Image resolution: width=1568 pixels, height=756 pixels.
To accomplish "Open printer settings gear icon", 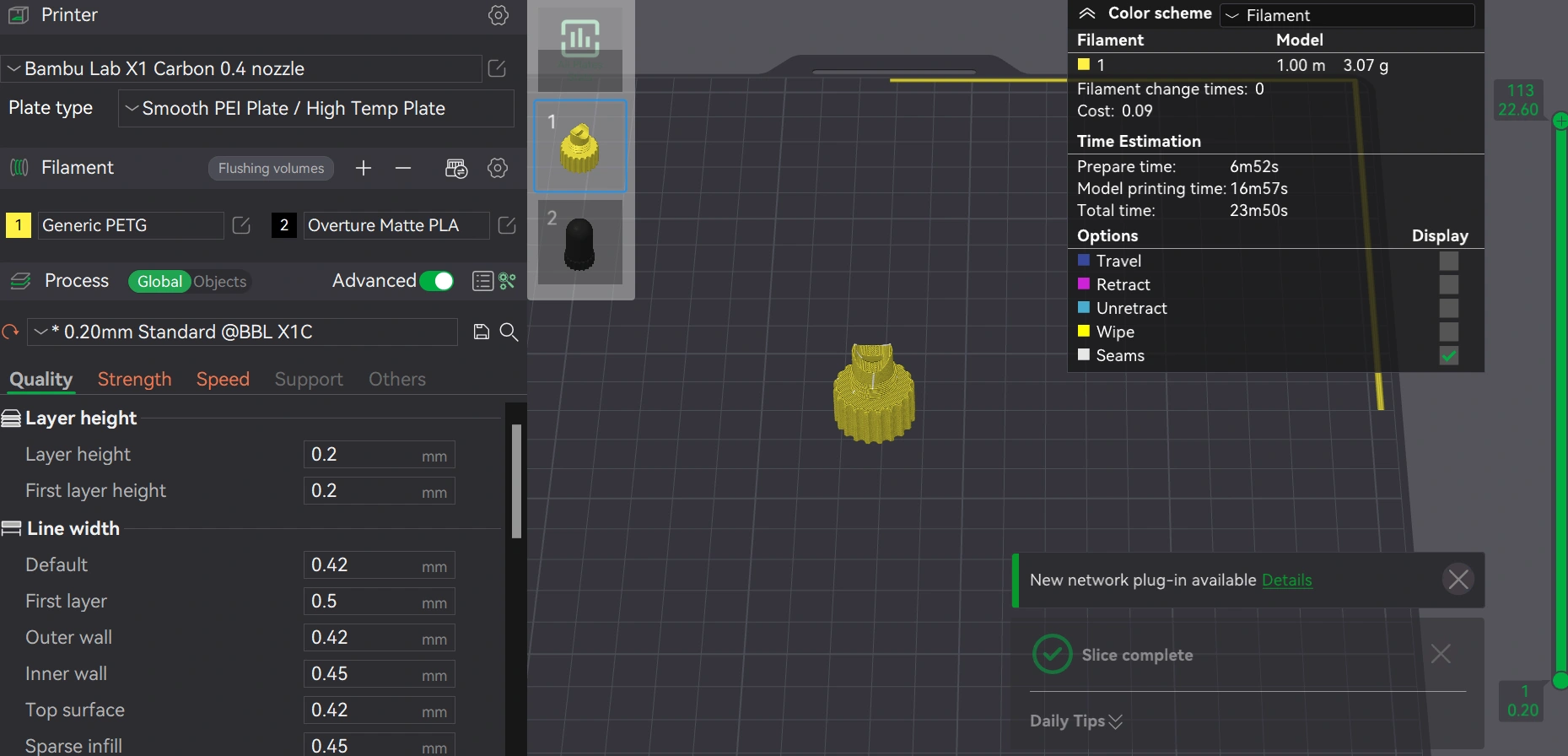I will click(x=498, y=15).
